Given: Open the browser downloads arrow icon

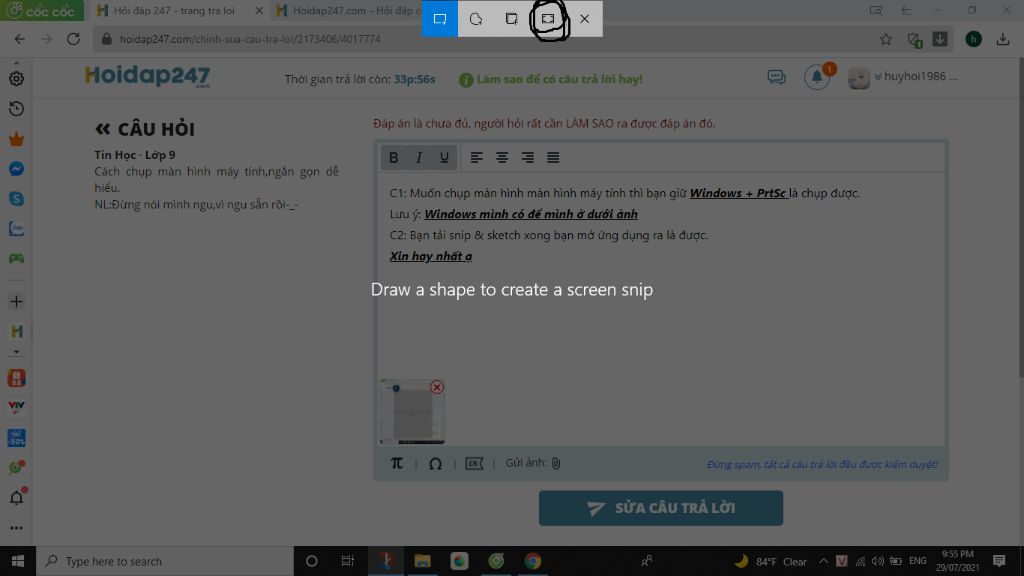Looking at the screenshot, I should [x=1002, y=39].
